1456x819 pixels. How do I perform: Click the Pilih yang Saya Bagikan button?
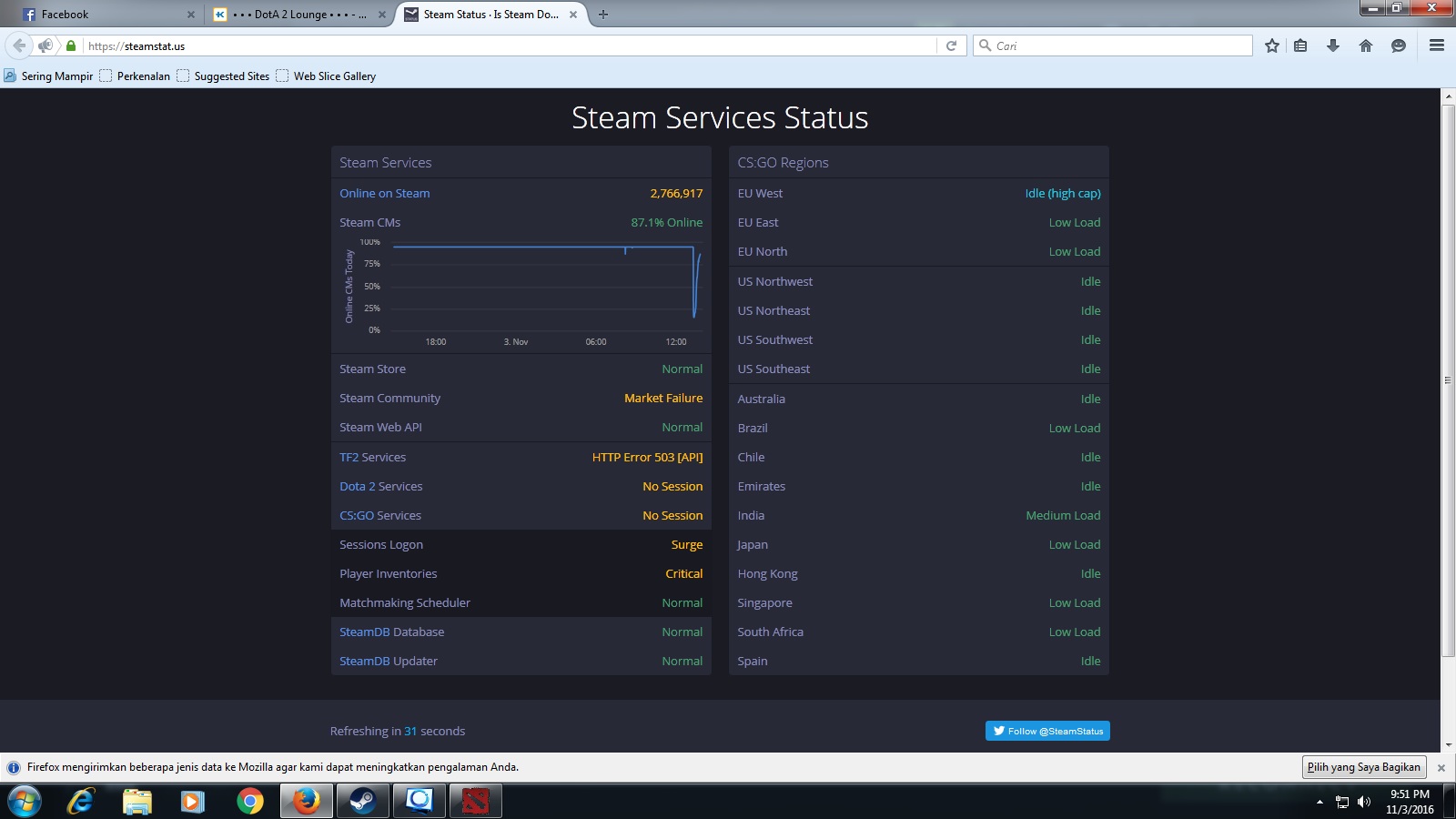tap(1363, 767)
